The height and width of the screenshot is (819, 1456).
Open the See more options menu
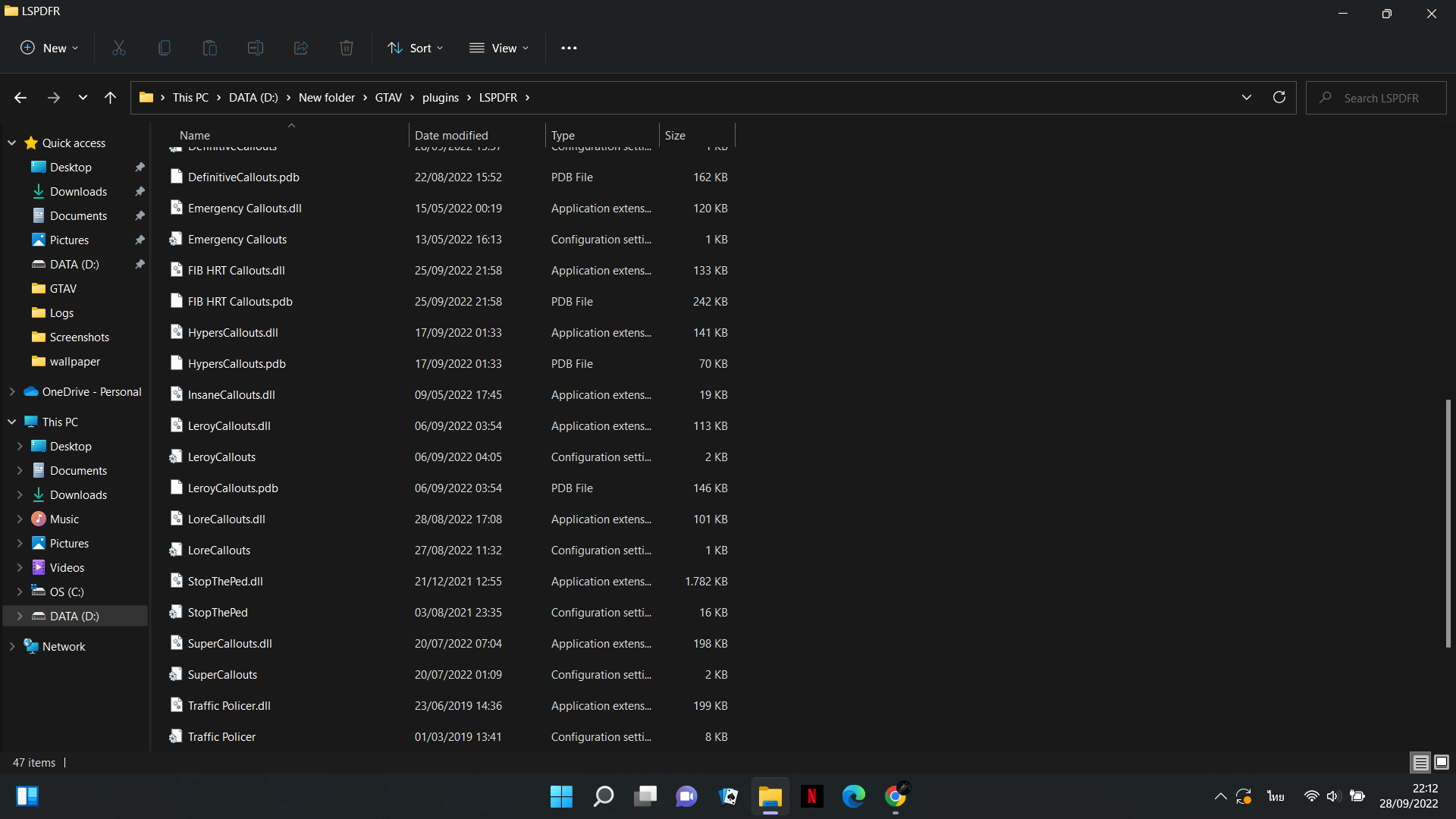pyautogui.click(x=569, y=48)
